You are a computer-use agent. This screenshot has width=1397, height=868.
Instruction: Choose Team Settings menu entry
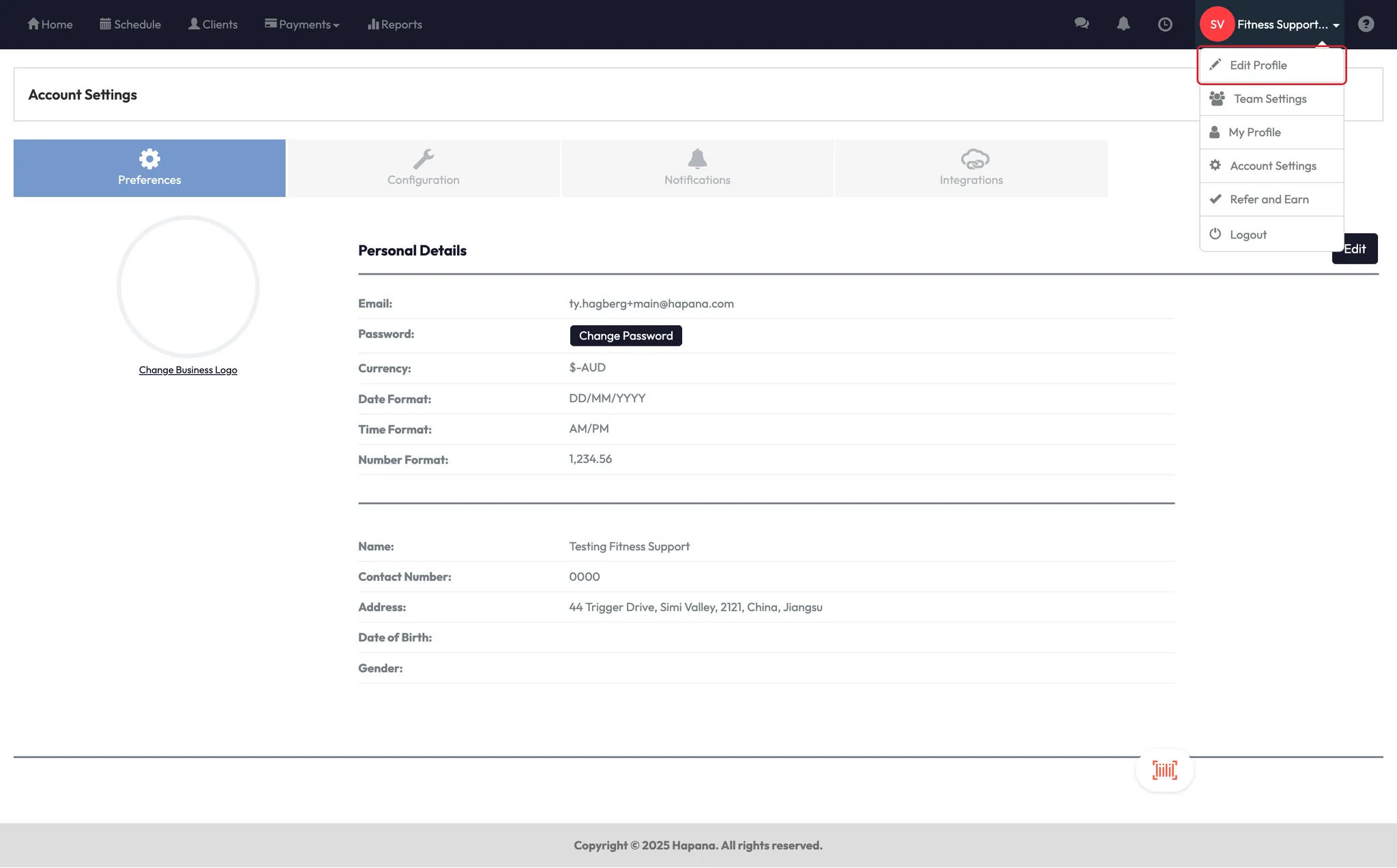(1269, 99)
